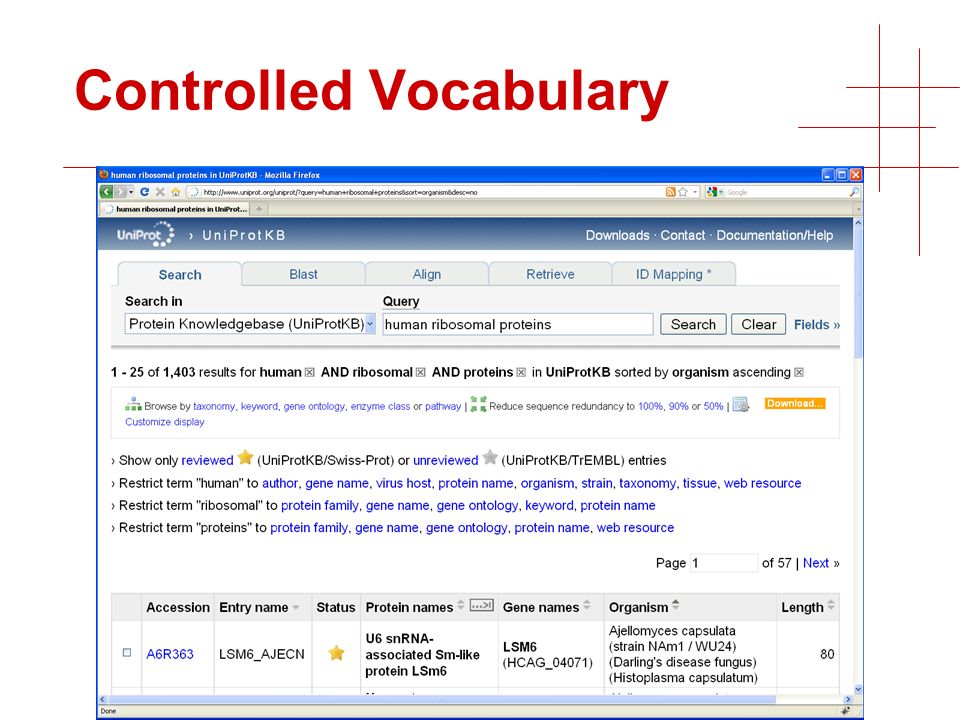Click the Page number field

click(724, 563)
